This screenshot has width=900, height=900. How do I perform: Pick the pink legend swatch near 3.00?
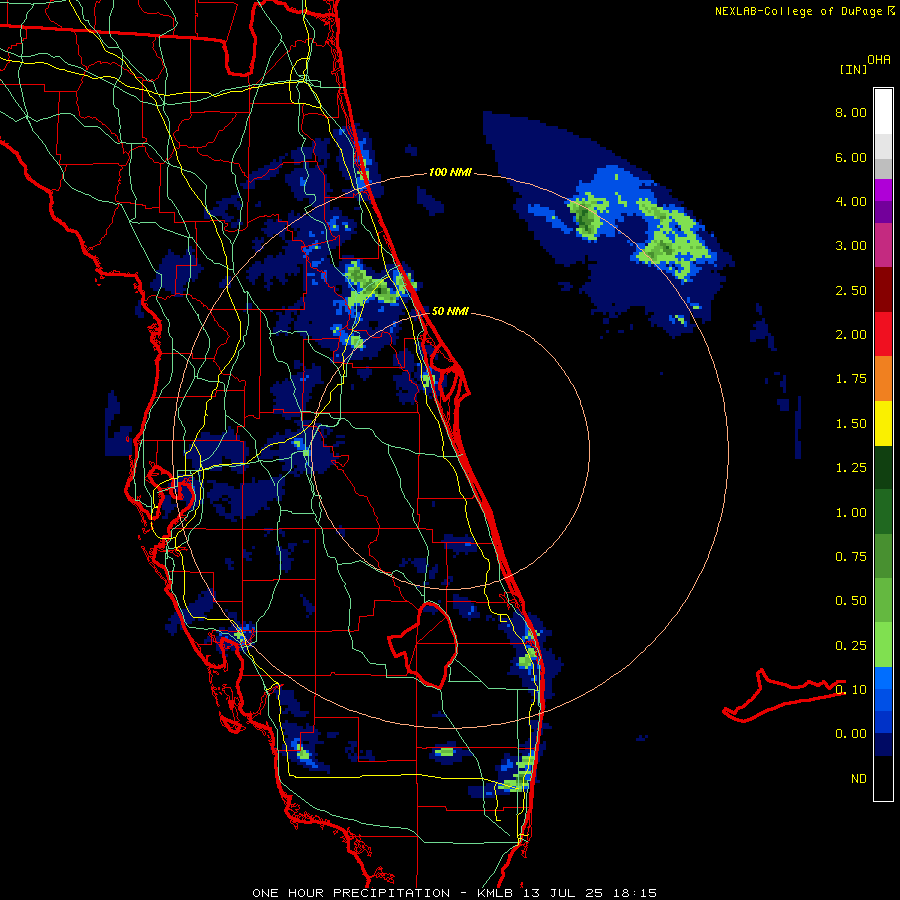click(883, 245)
